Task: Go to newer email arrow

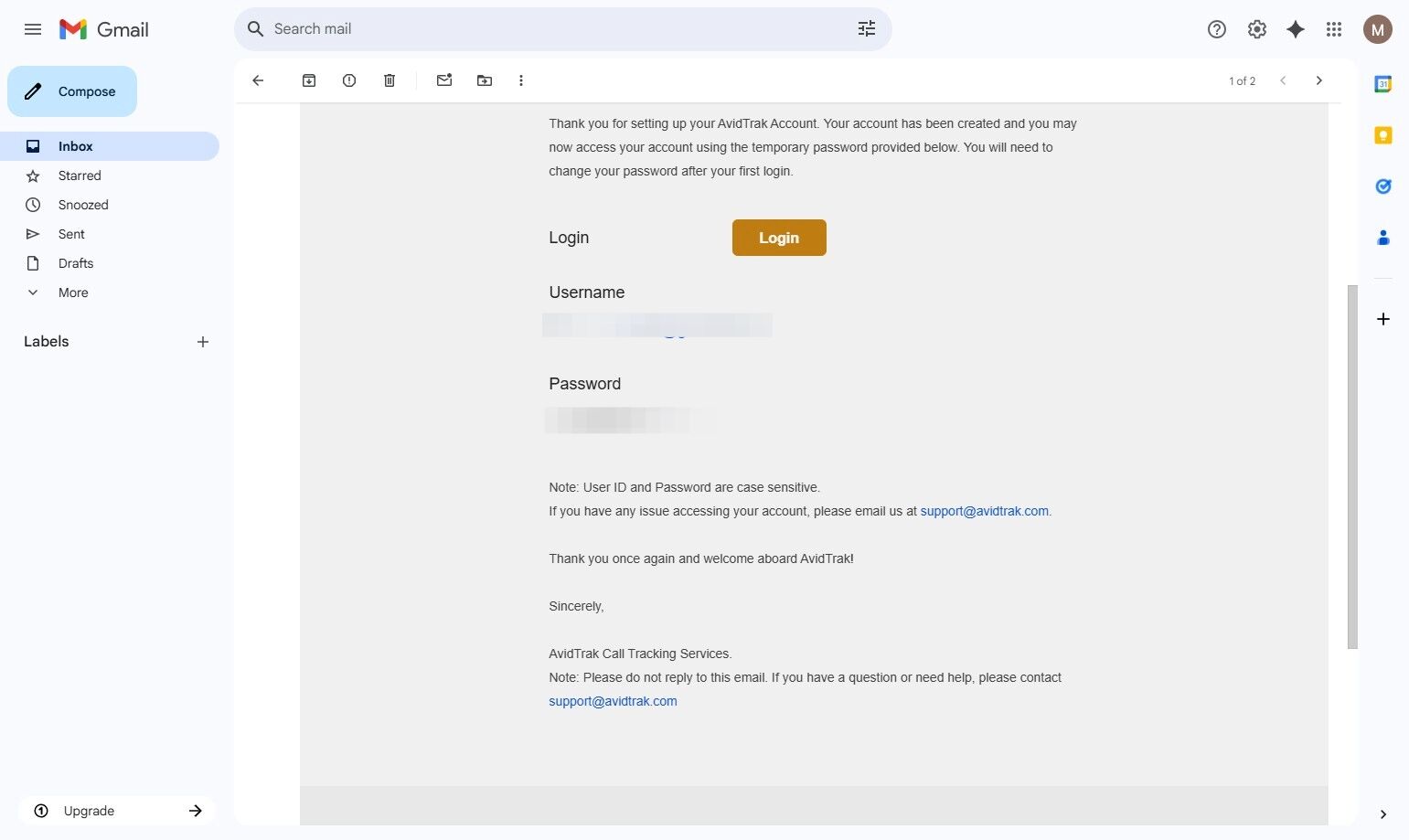Action: [1283, 80]
